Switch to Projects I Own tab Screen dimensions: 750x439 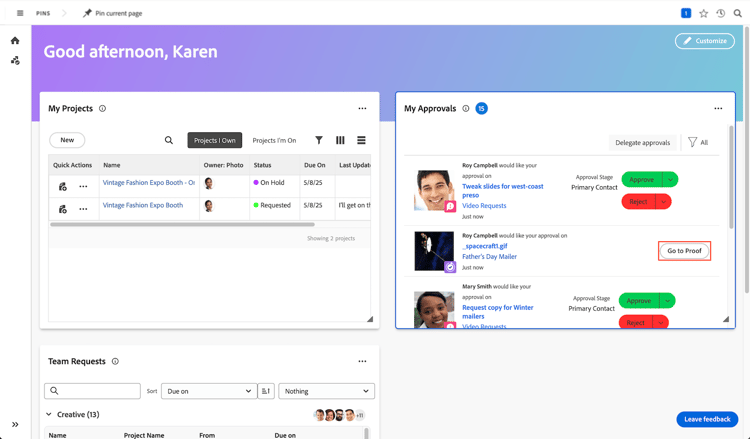click(215, 140)
